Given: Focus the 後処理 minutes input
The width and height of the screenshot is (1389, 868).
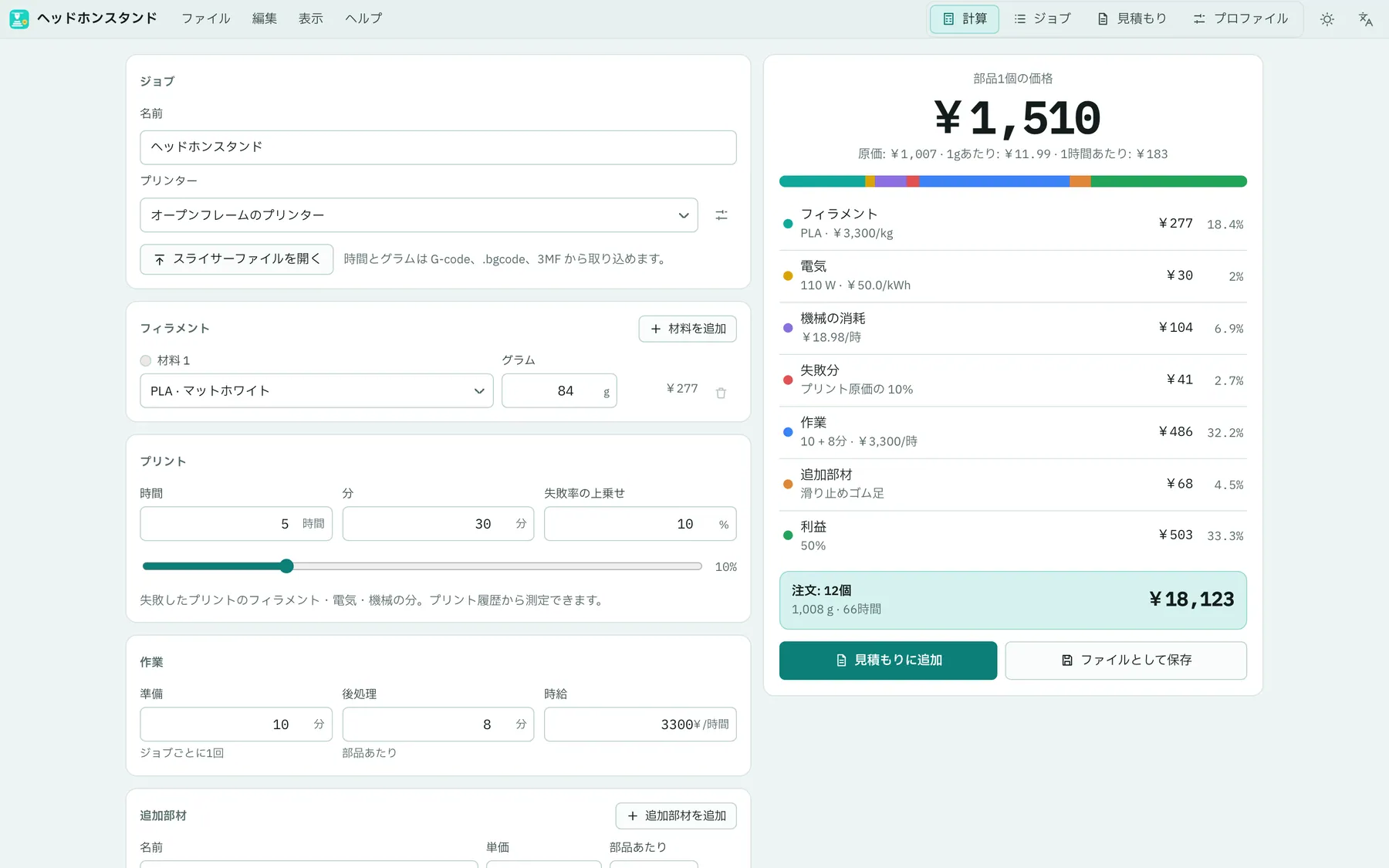Looking at the screenshot, I should 438,724.
